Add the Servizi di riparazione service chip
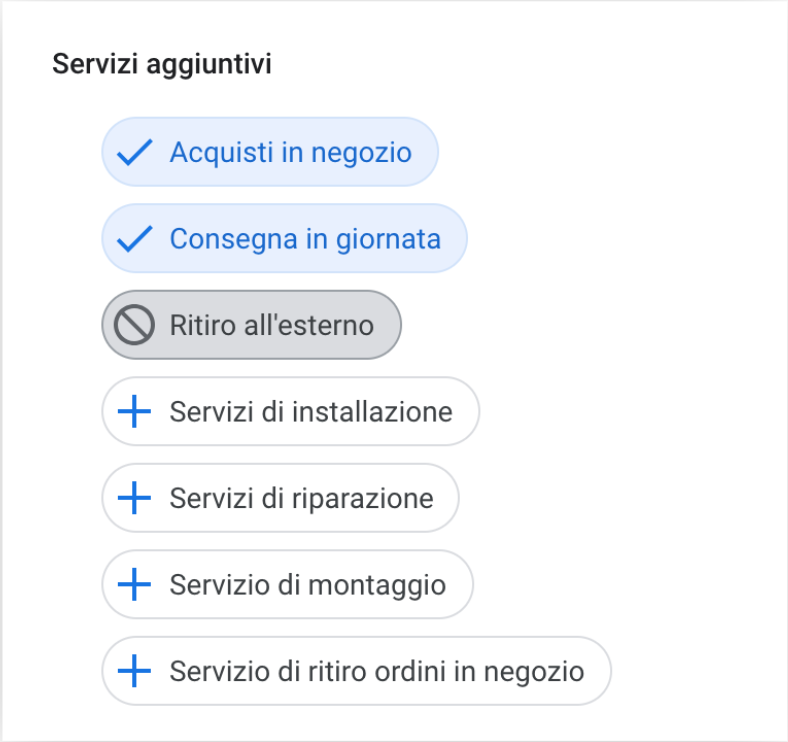This screenshot has height=742, width=788. (x=280, y=498)
